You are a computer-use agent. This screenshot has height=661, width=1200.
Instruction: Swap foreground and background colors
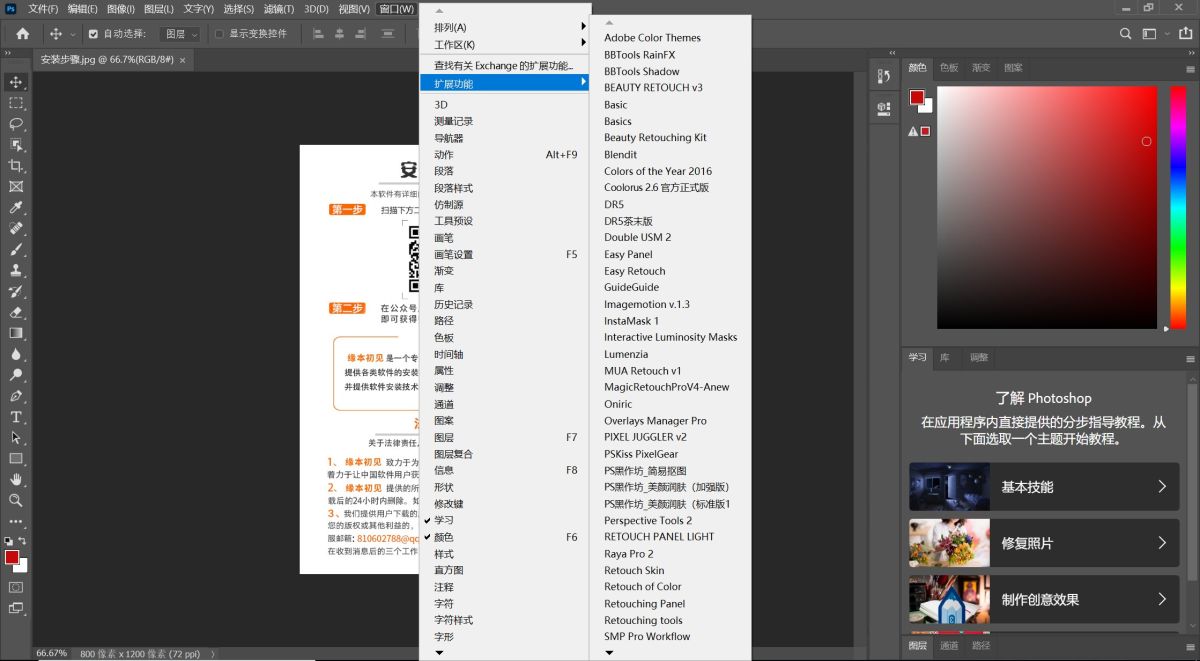[23, 541]
